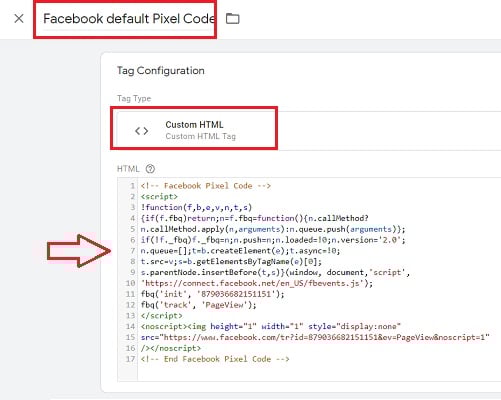
Task: Close the tag editor with the X icon
Action: click(19, 19)
